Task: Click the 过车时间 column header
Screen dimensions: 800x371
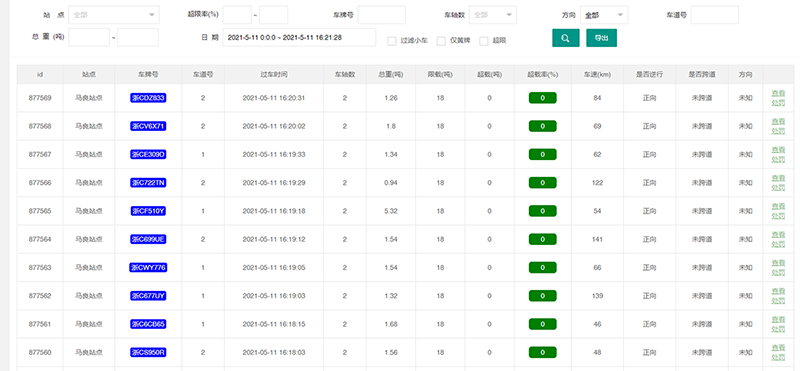Action: click(x=274, y=75)
